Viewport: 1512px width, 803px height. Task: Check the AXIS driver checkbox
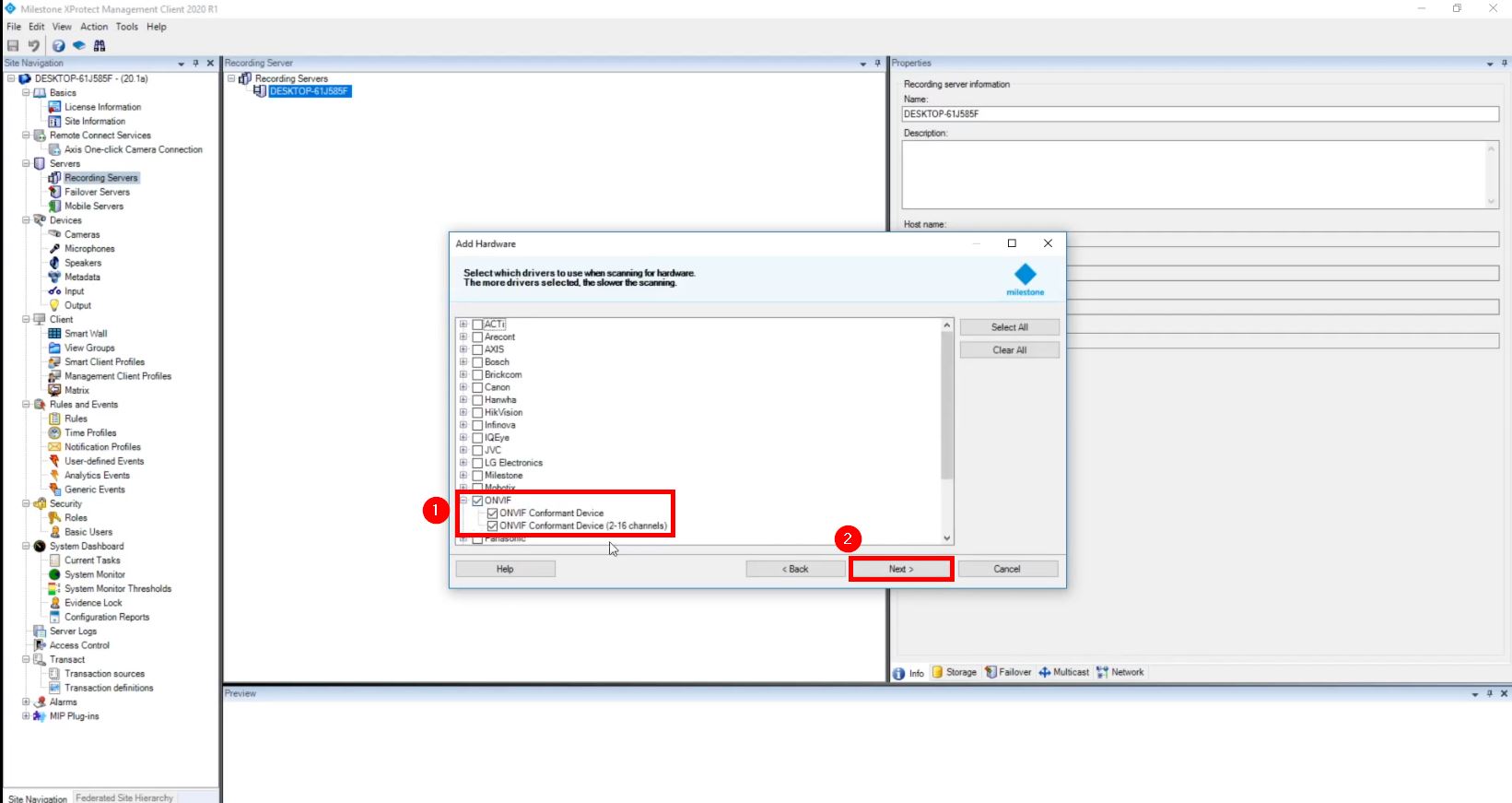coord(477,349)
